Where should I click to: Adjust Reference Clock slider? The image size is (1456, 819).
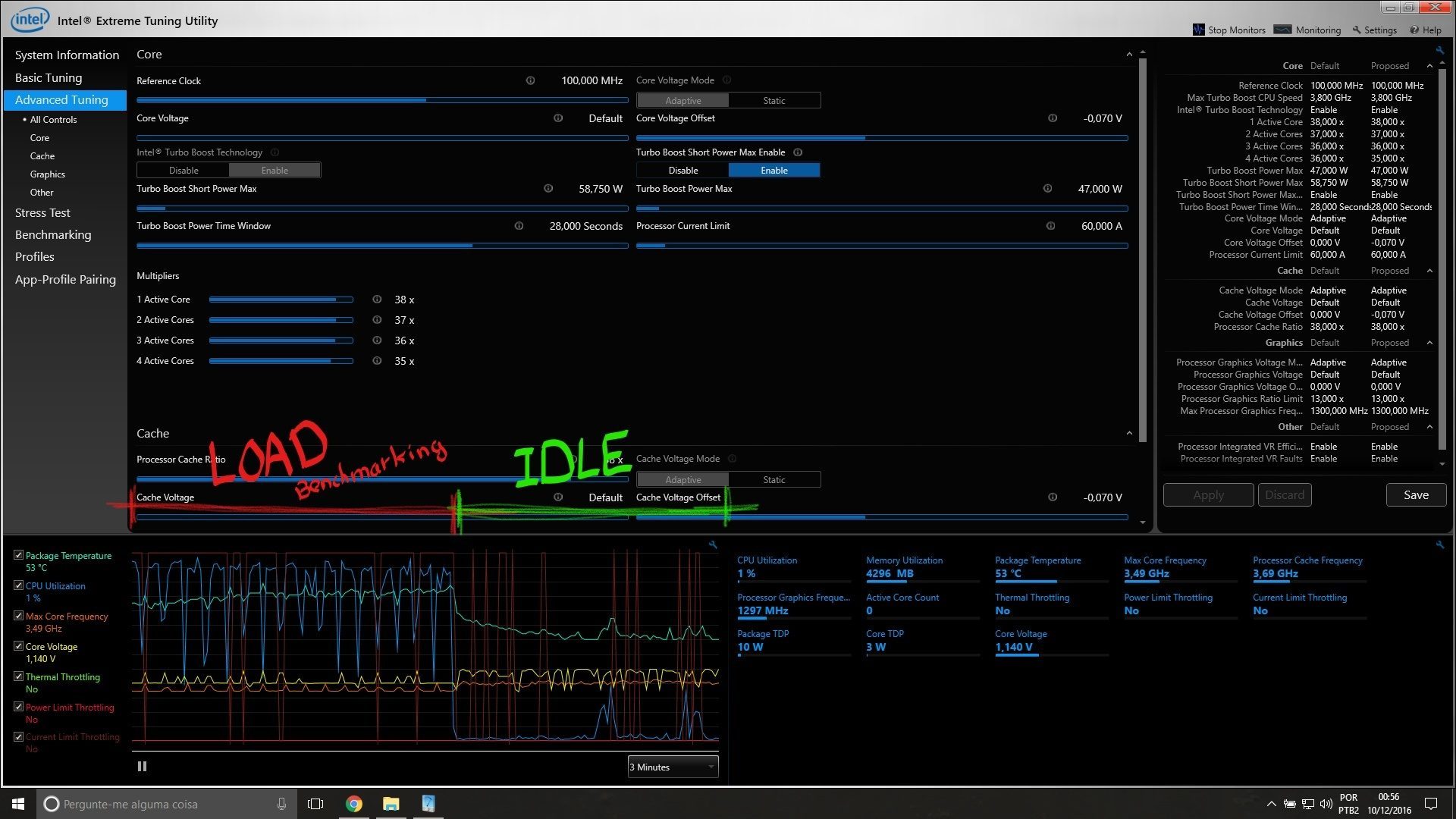(x=382, y=100)
